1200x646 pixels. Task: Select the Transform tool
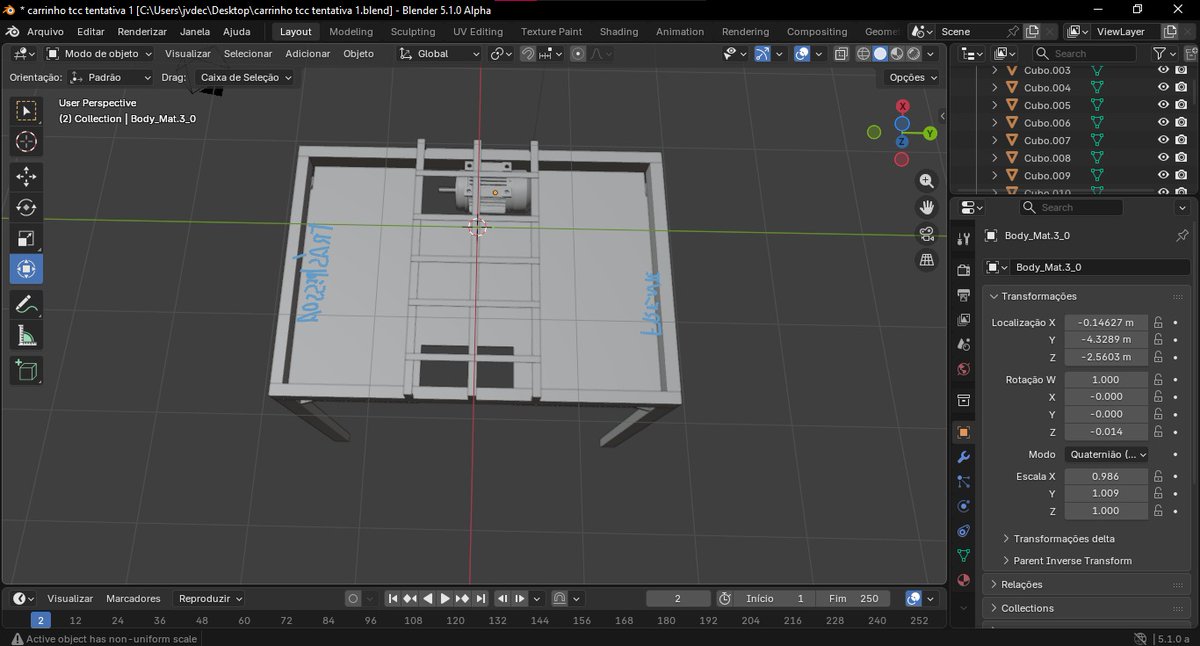click(x=27, y=269)
